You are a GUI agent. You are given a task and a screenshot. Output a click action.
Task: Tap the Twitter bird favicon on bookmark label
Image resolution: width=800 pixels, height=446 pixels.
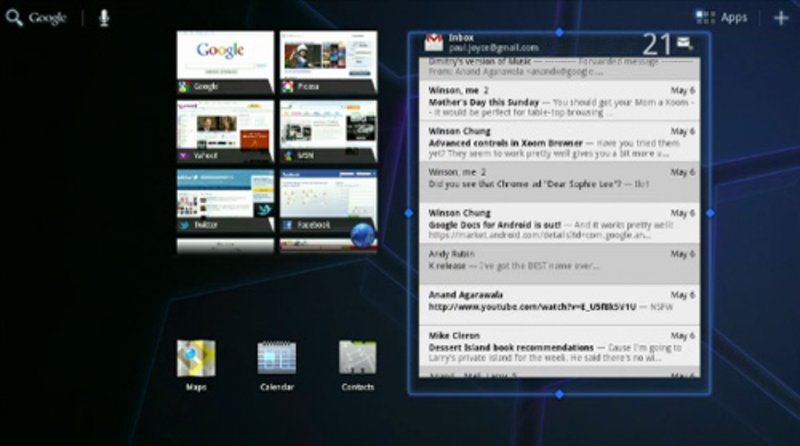tap(184, 225)
